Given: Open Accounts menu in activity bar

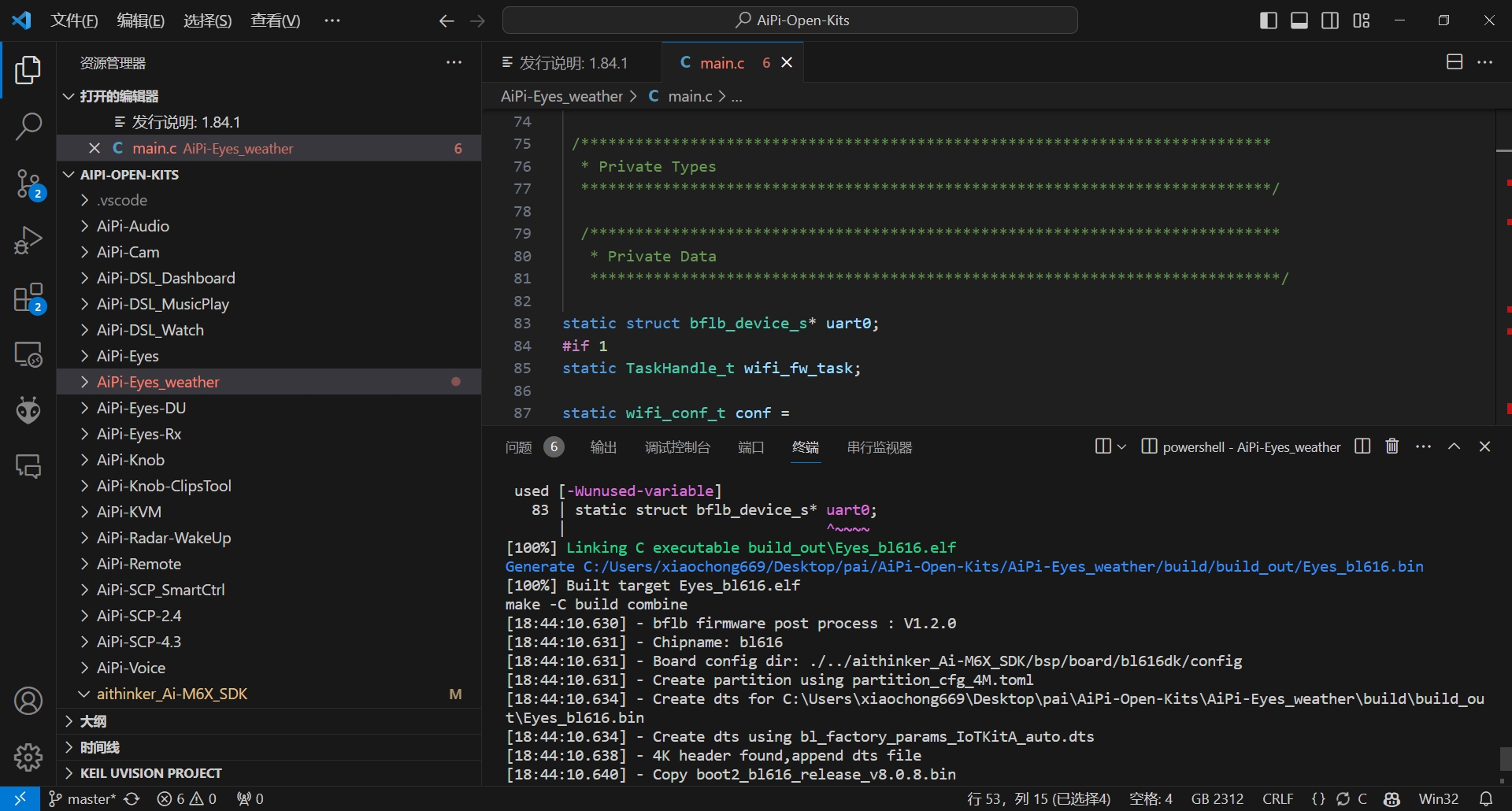Looking at the screenshot, I should (28, 701).
